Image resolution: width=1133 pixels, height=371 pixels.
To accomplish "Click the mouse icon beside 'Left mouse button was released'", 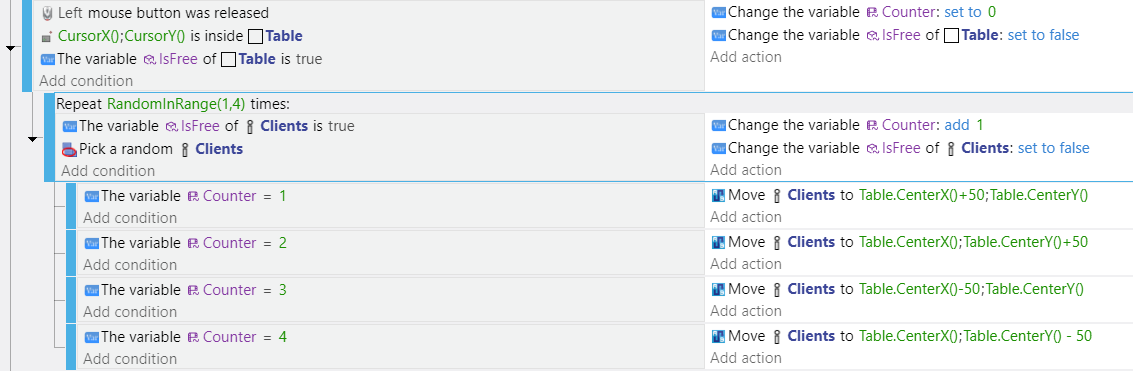I will click(48, 13).
